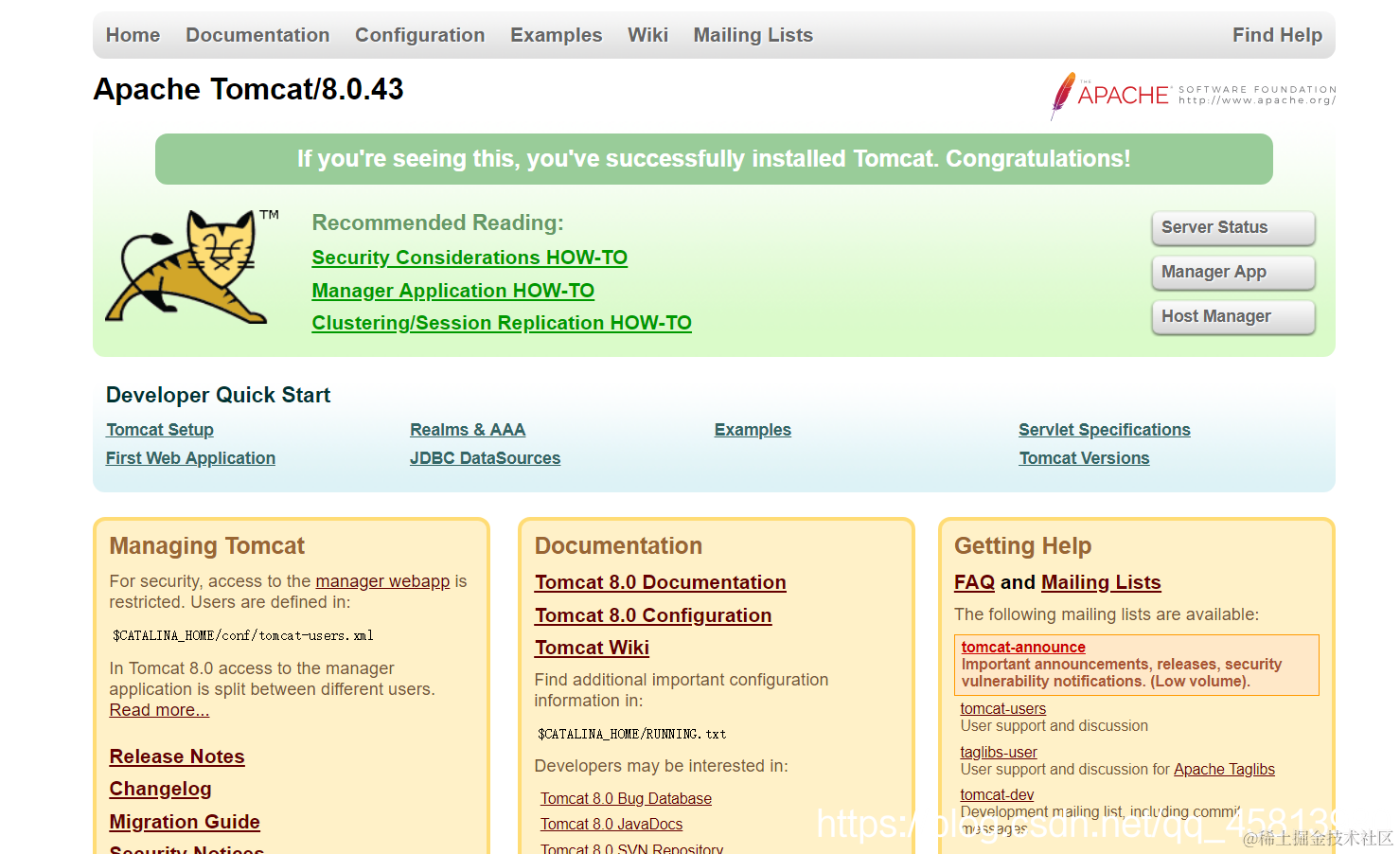Open Tomcat 8.0 Configuration link

(653, 615)
